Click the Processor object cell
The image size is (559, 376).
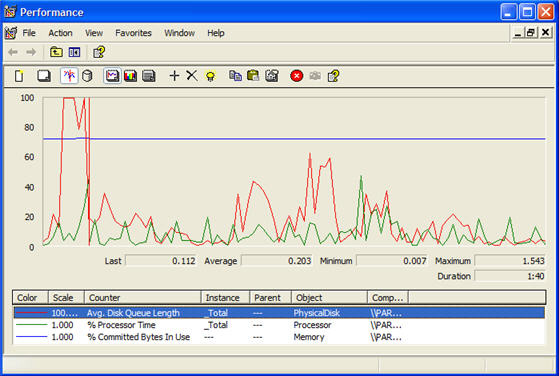tap(312, 325)
